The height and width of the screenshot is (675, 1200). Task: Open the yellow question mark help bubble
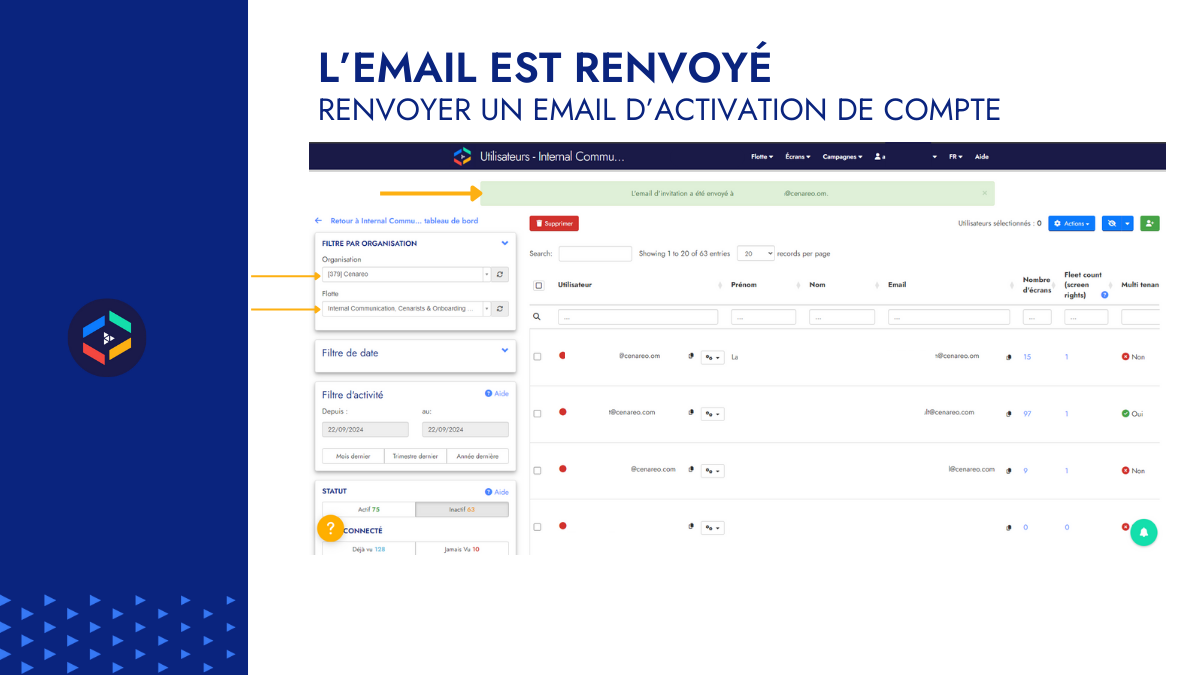point(331,528)
